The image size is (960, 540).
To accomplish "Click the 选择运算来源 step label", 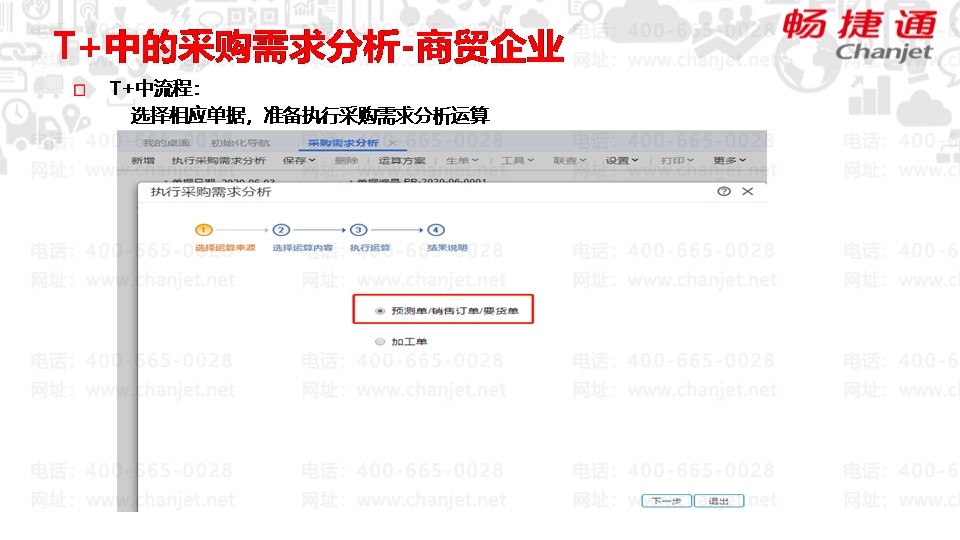I will 225,248.
